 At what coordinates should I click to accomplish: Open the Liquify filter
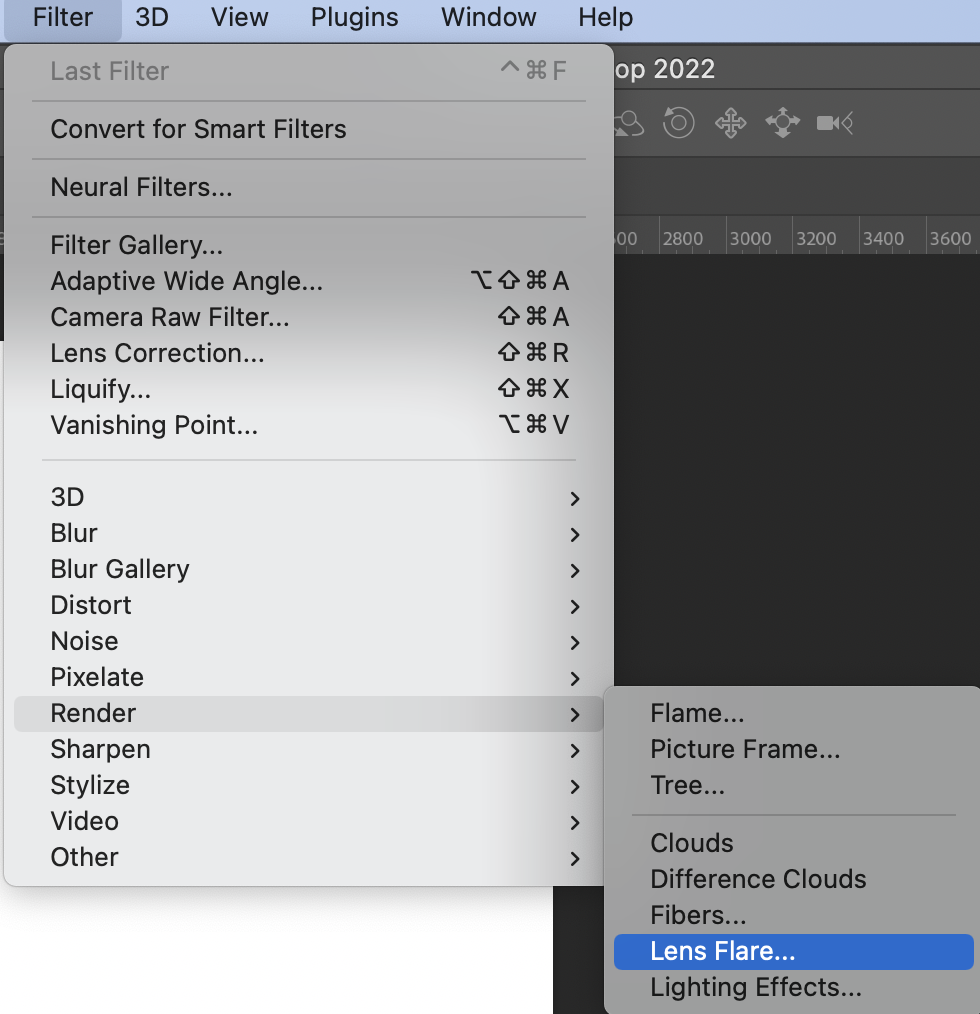[100, 389]
